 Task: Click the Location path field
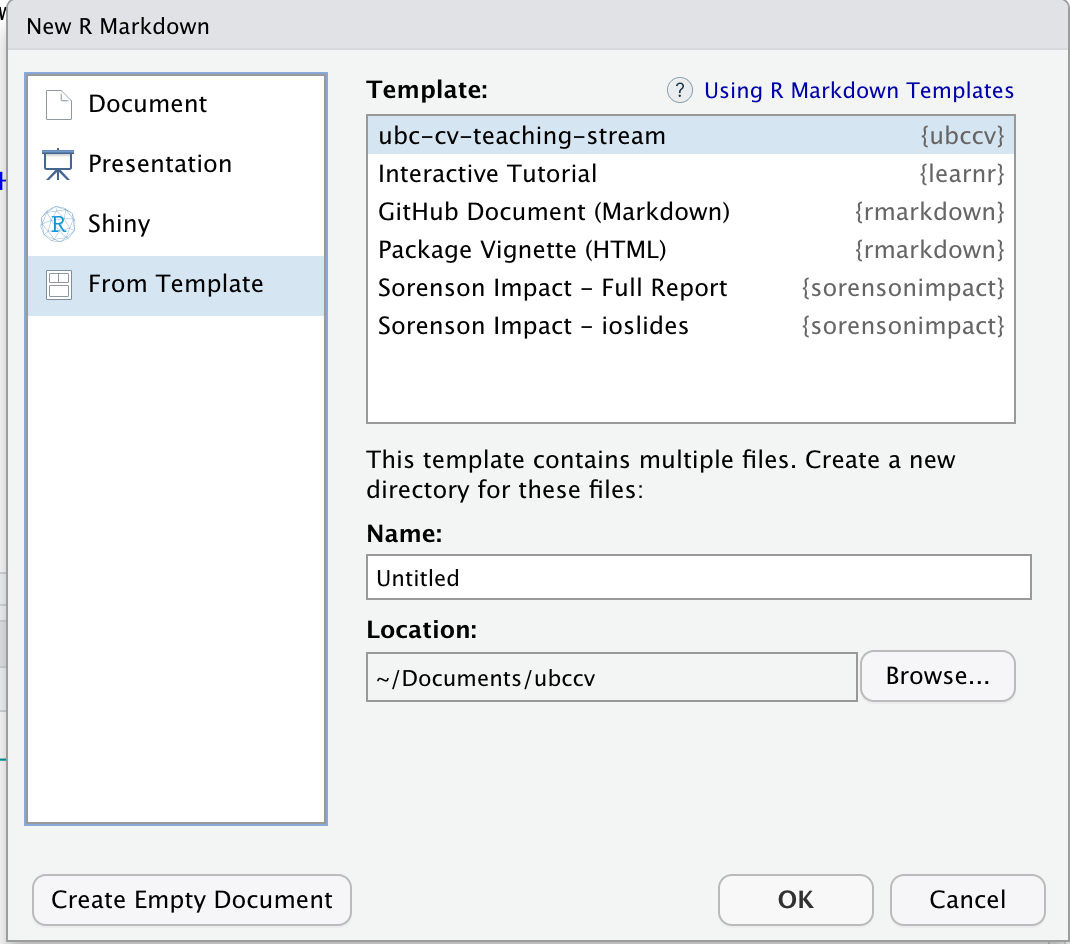[x=611, y=677]
